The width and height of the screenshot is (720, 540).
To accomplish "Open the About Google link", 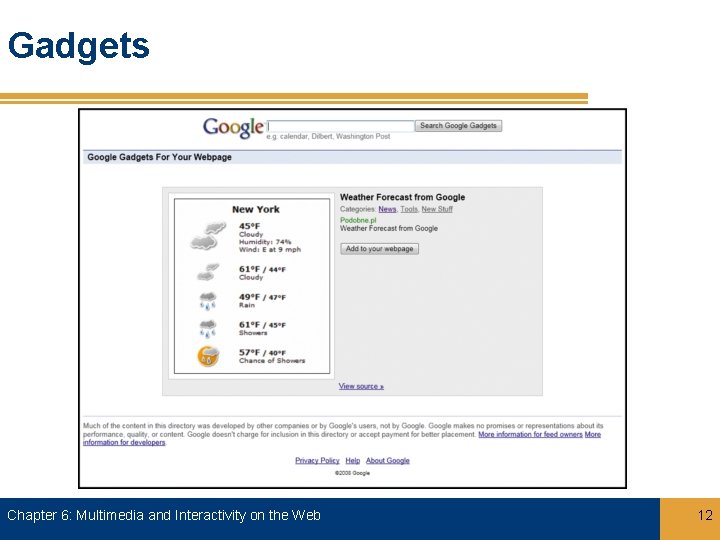I will pyautogui.click(x=388, y=460).
